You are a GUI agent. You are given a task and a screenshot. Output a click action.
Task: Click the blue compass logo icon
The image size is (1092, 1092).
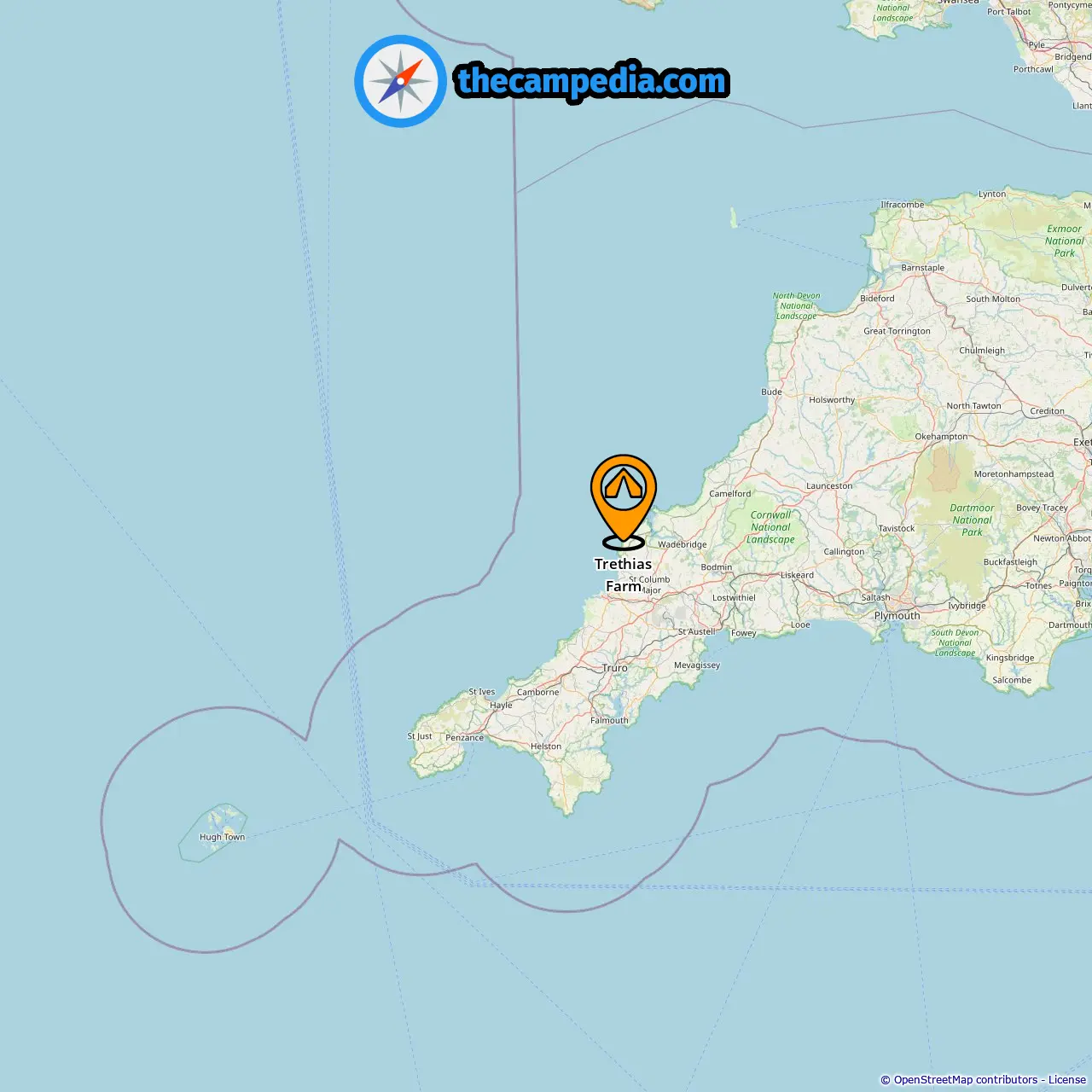click(400, 81)
